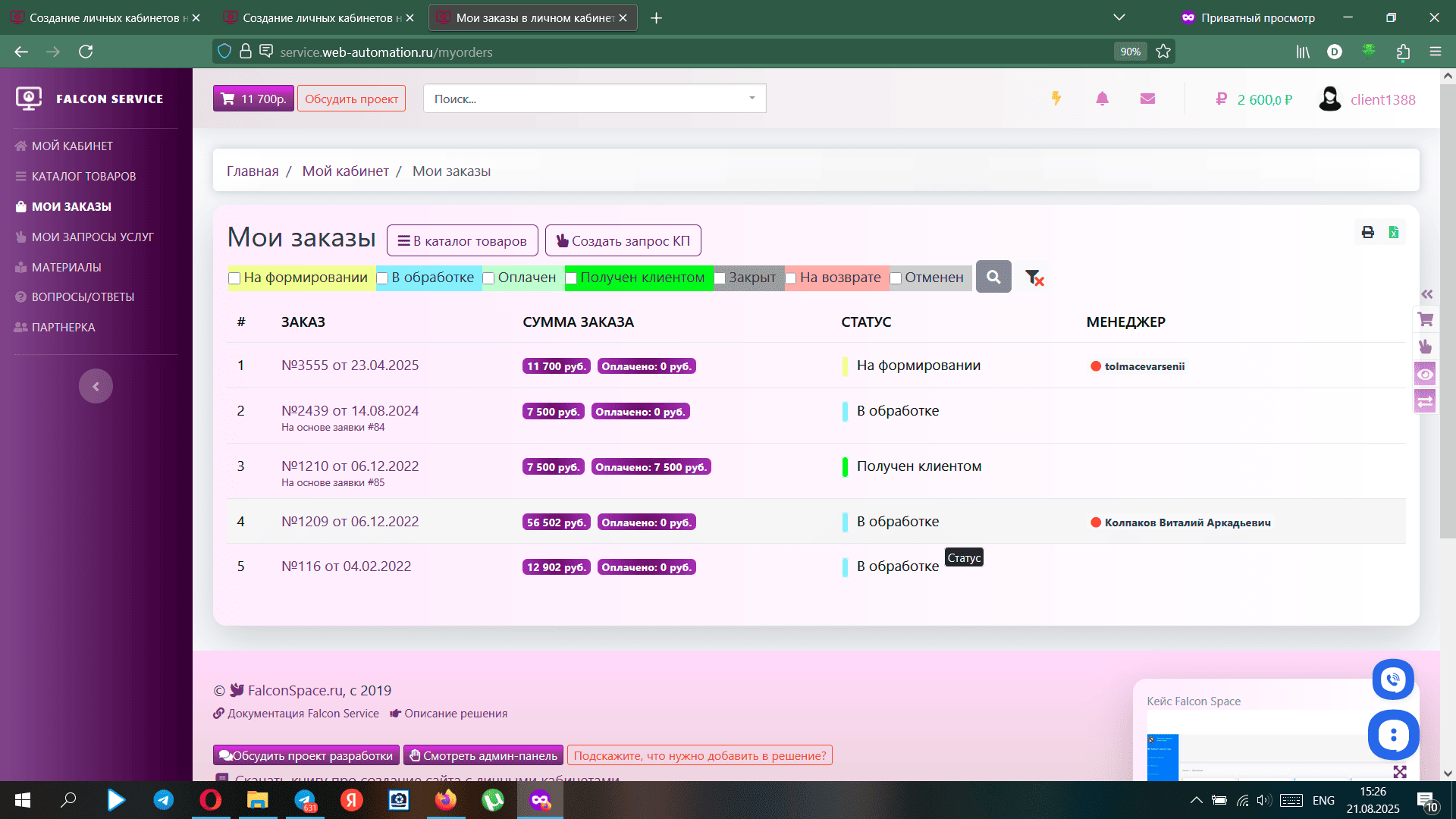1456x819 pixels.
Task: Check the 'На формировании' filter checkbox
Action: [235, 278]
